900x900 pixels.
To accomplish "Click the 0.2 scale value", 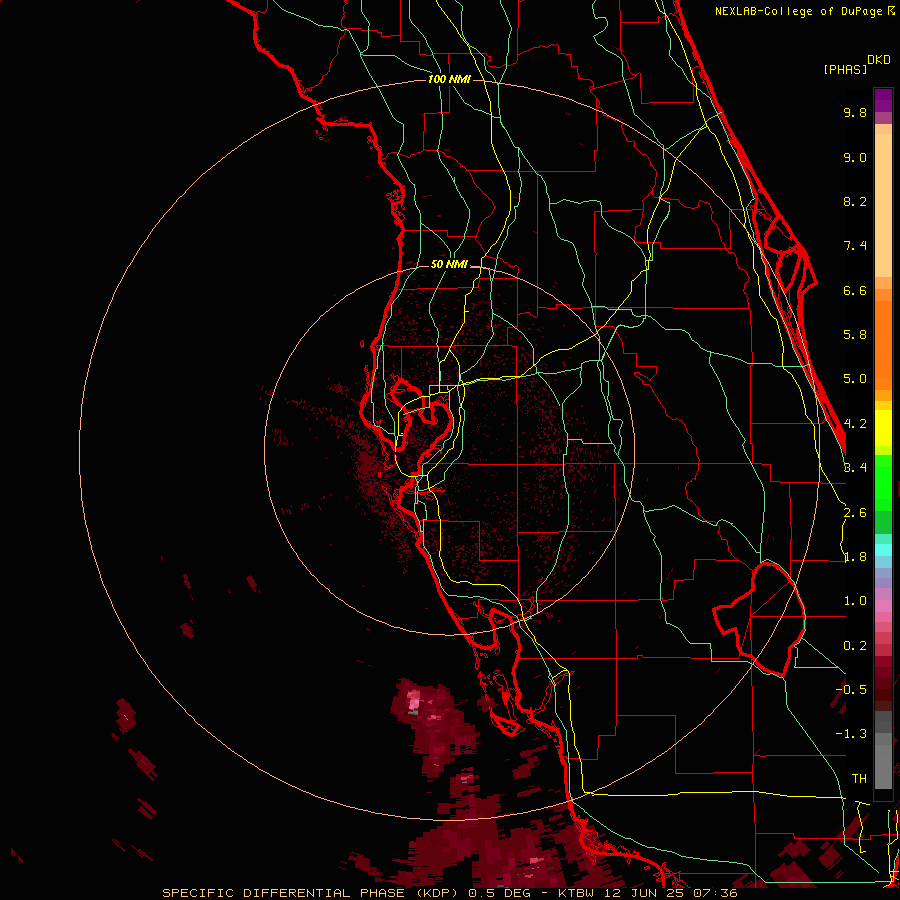I will pos(855,646).
